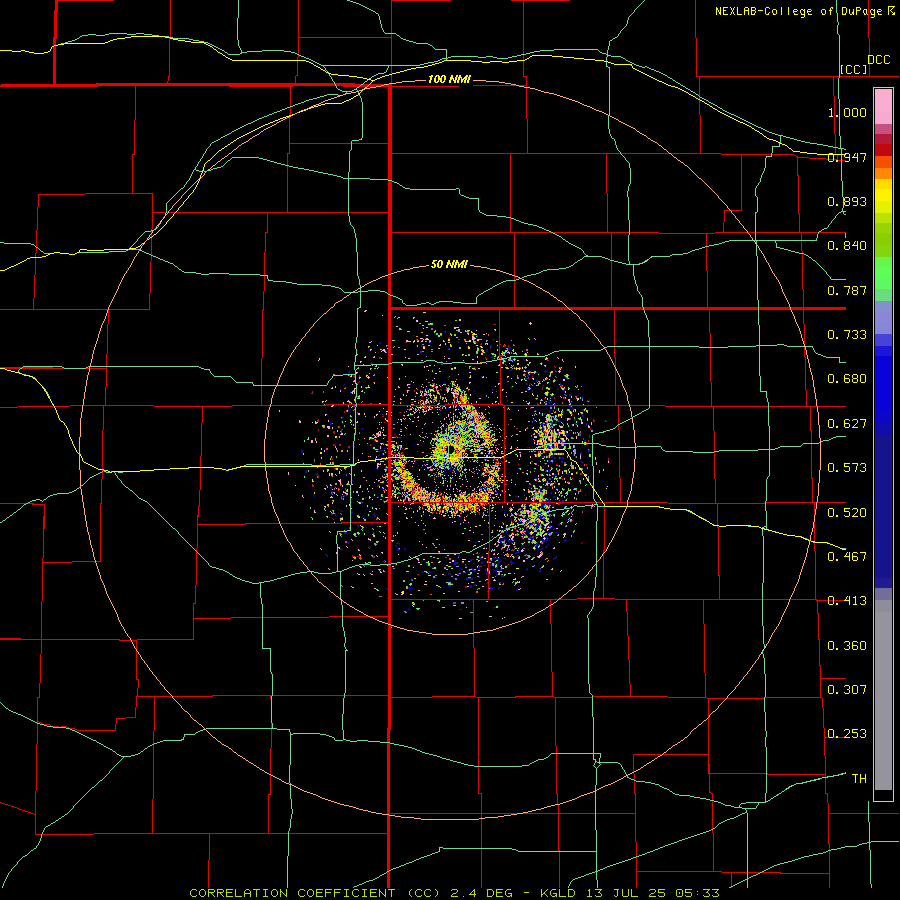Pick the dark red color bar segment
Screen dimensions: 900x900
(x=883, y=150)
